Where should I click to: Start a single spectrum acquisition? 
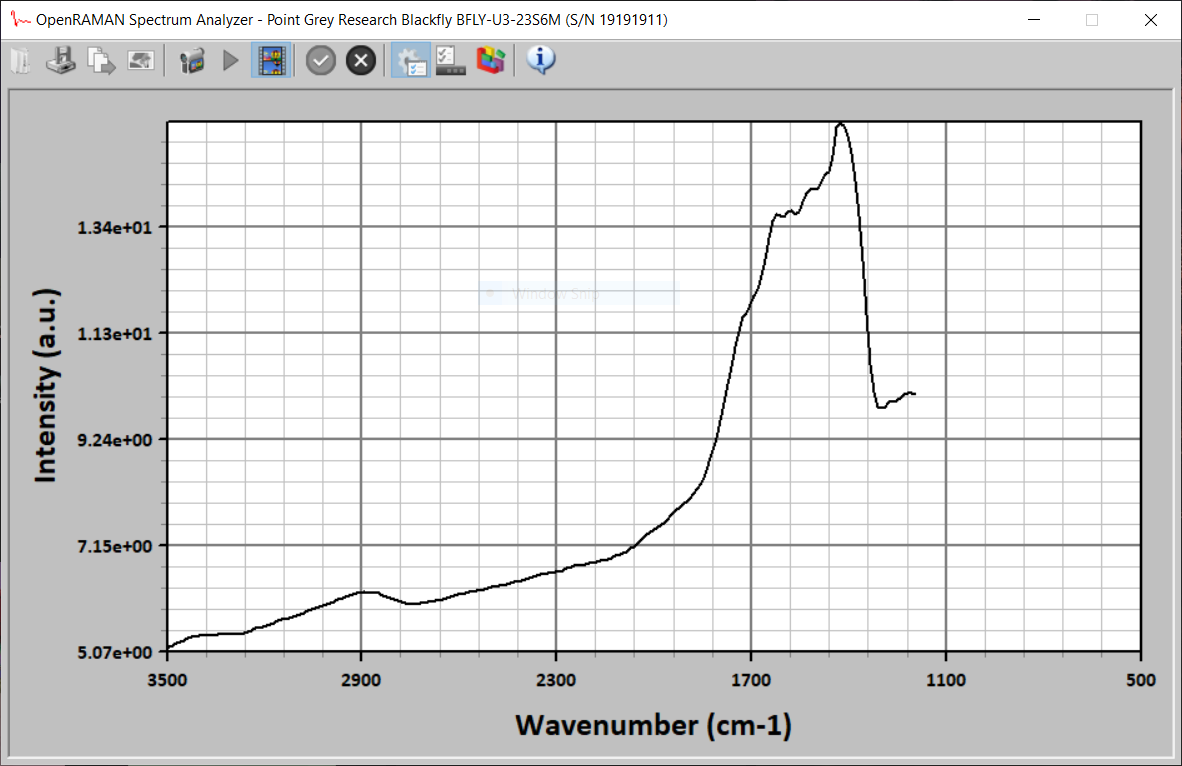[x=230, y=60]
